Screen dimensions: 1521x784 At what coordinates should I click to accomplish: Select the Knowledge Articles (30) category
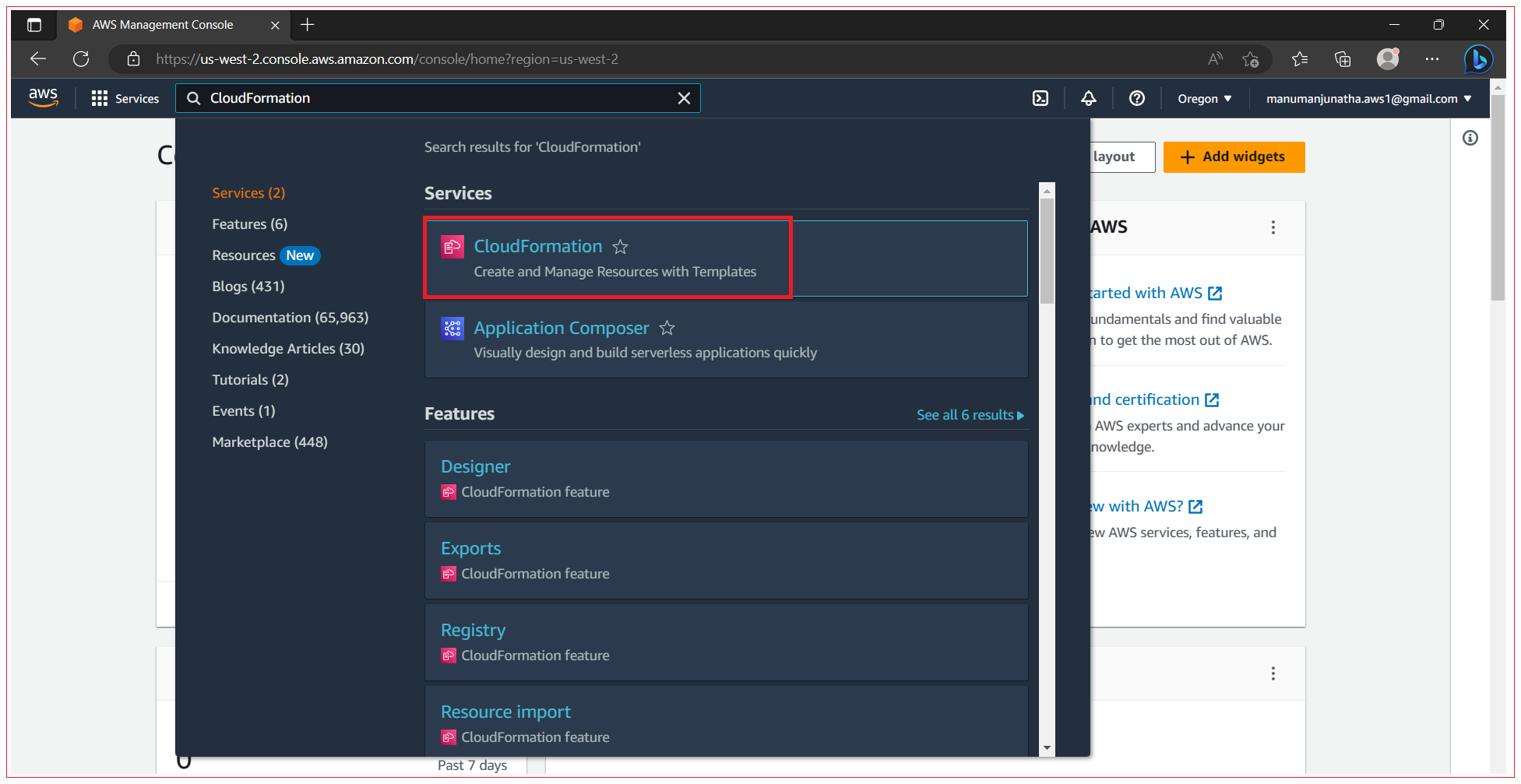[288, 349]
